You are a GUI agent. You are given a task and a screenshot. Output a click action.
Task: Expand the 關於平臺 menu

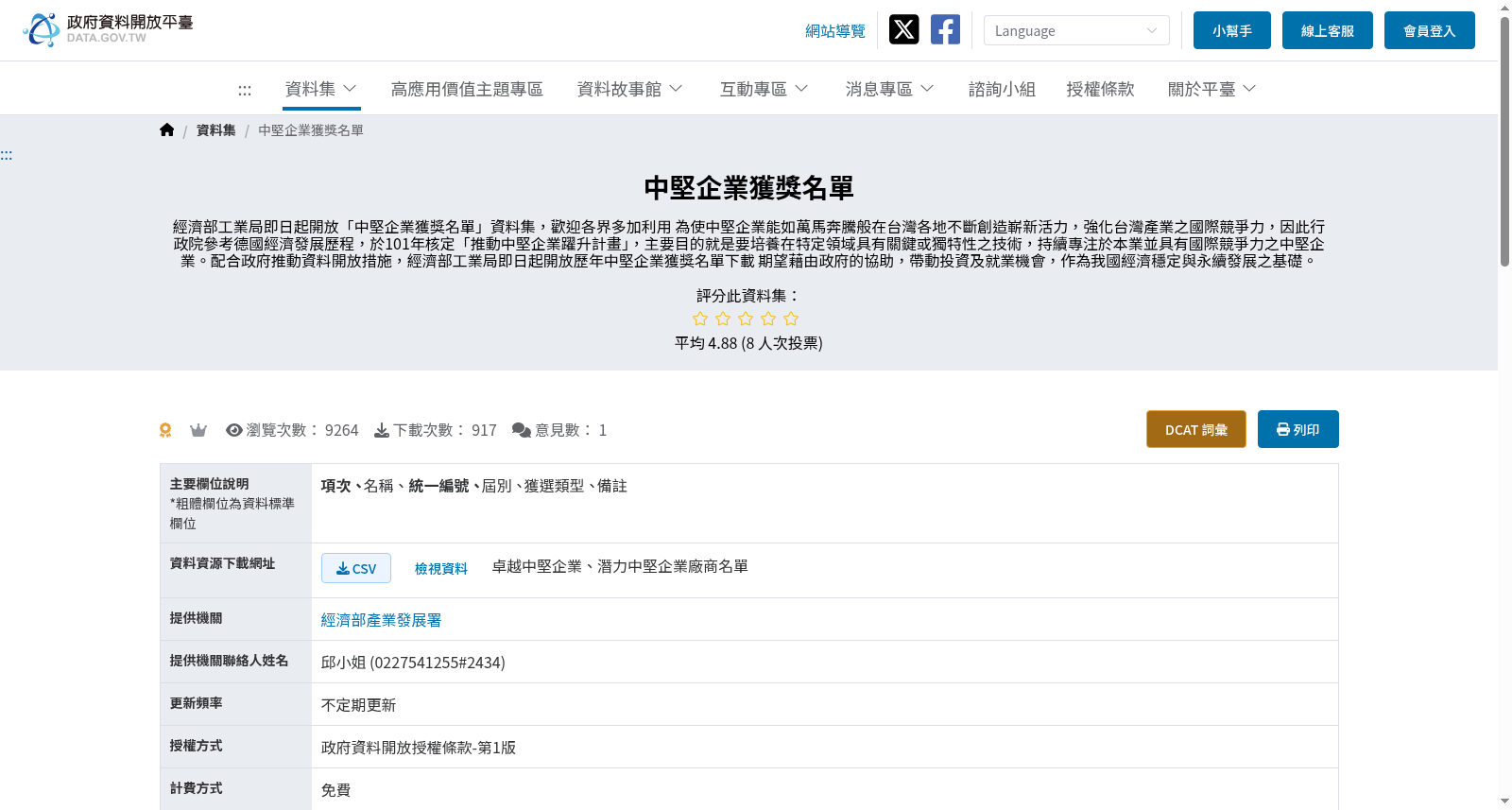coord(1211,89)
